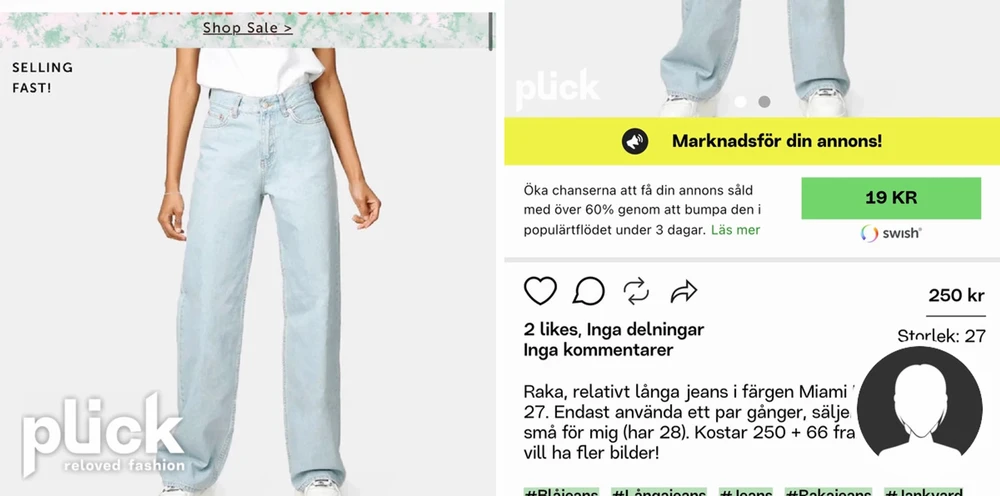Open the #Jankyard hashtag
The width and height of the screenshot is (1000, 496).
click(923, 492)
